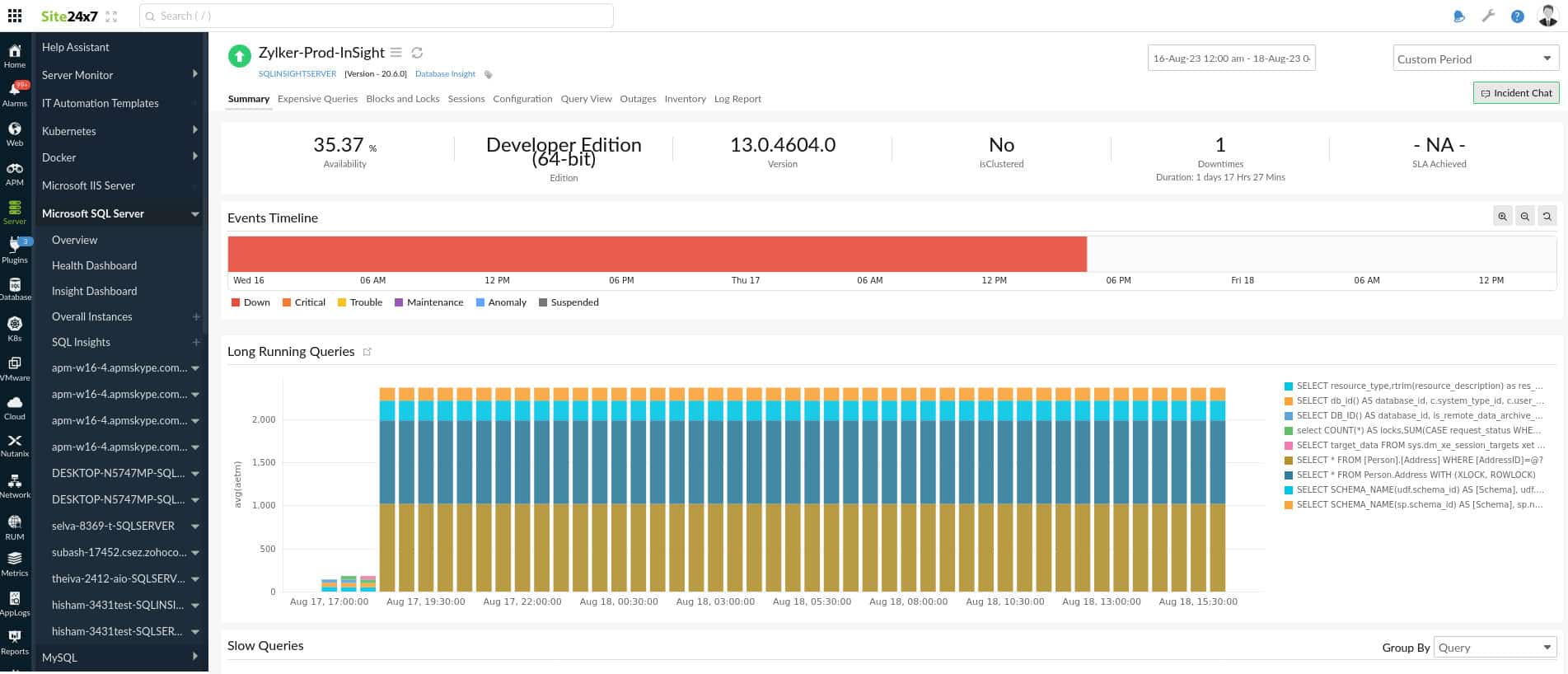Open the help question mark icon

(1518, 16)
